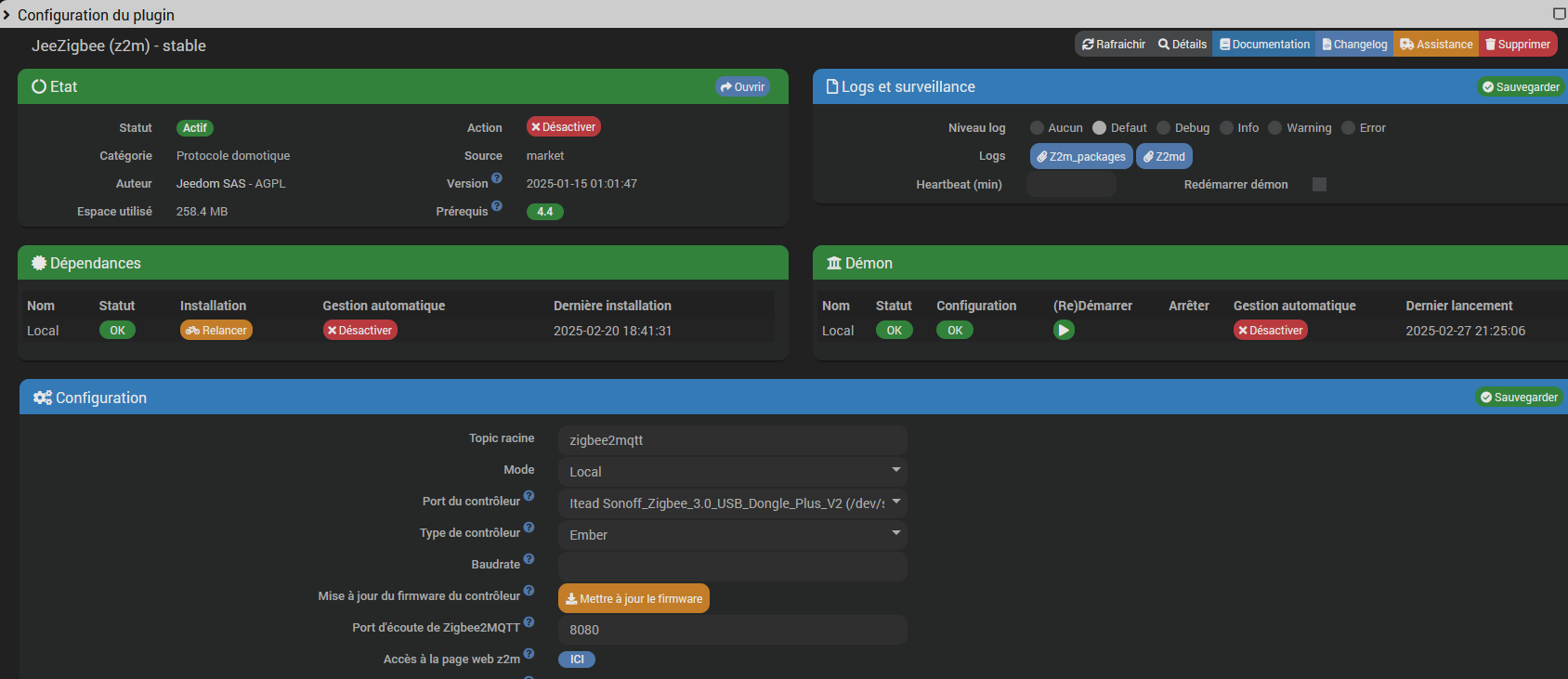The image size is (1568, 679).
Task: View the plugin Changelog
Action: coord(1354,45)
